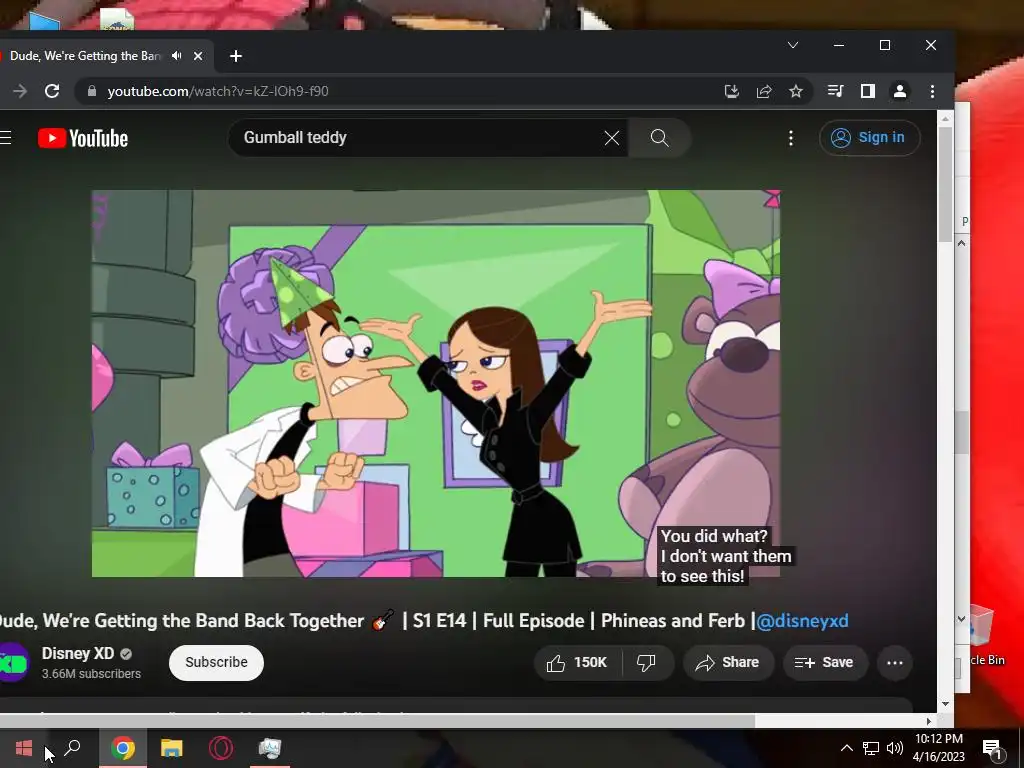
Task: Open the Chrome three-dot menu
Action: click(932, 91)
